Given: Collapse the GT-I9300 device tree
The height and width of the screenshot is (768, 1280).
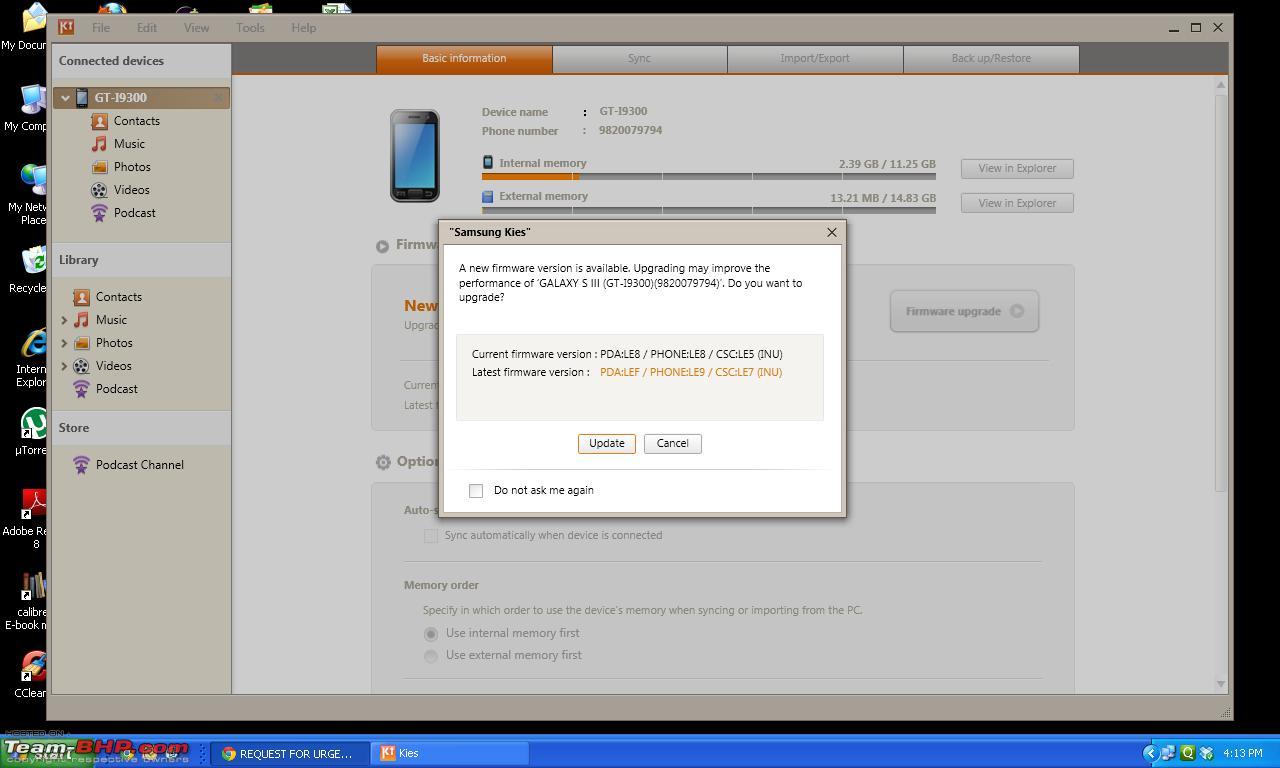Looking at the screenshot, I should [65, 98].
